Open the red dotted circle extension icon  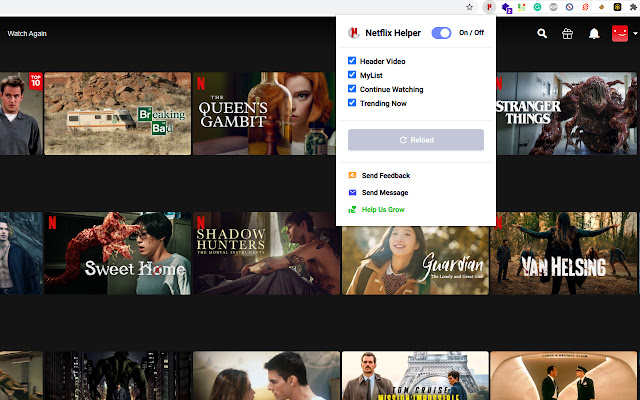[x=585, y=7]
